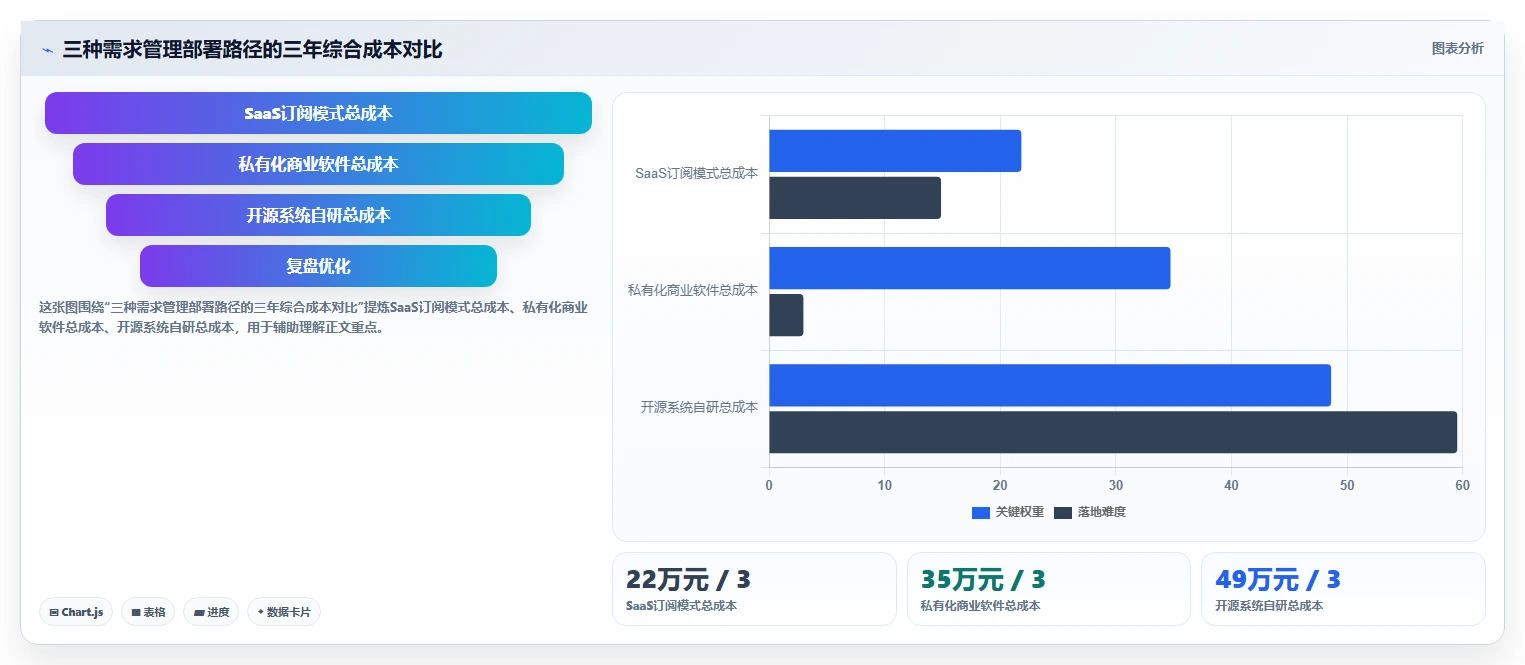Viewport: 1525px width, 665px height.
Task: Toggle the 落地难度 legend series
Action: coord(1090,512)
